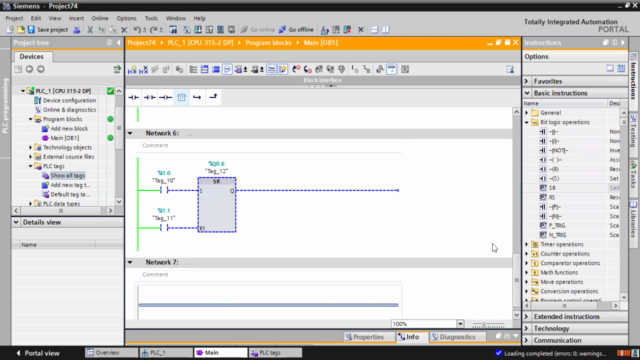The image size is (640, 360).
Task: Open the Edit menu
Action: click(x=36, y=18)
